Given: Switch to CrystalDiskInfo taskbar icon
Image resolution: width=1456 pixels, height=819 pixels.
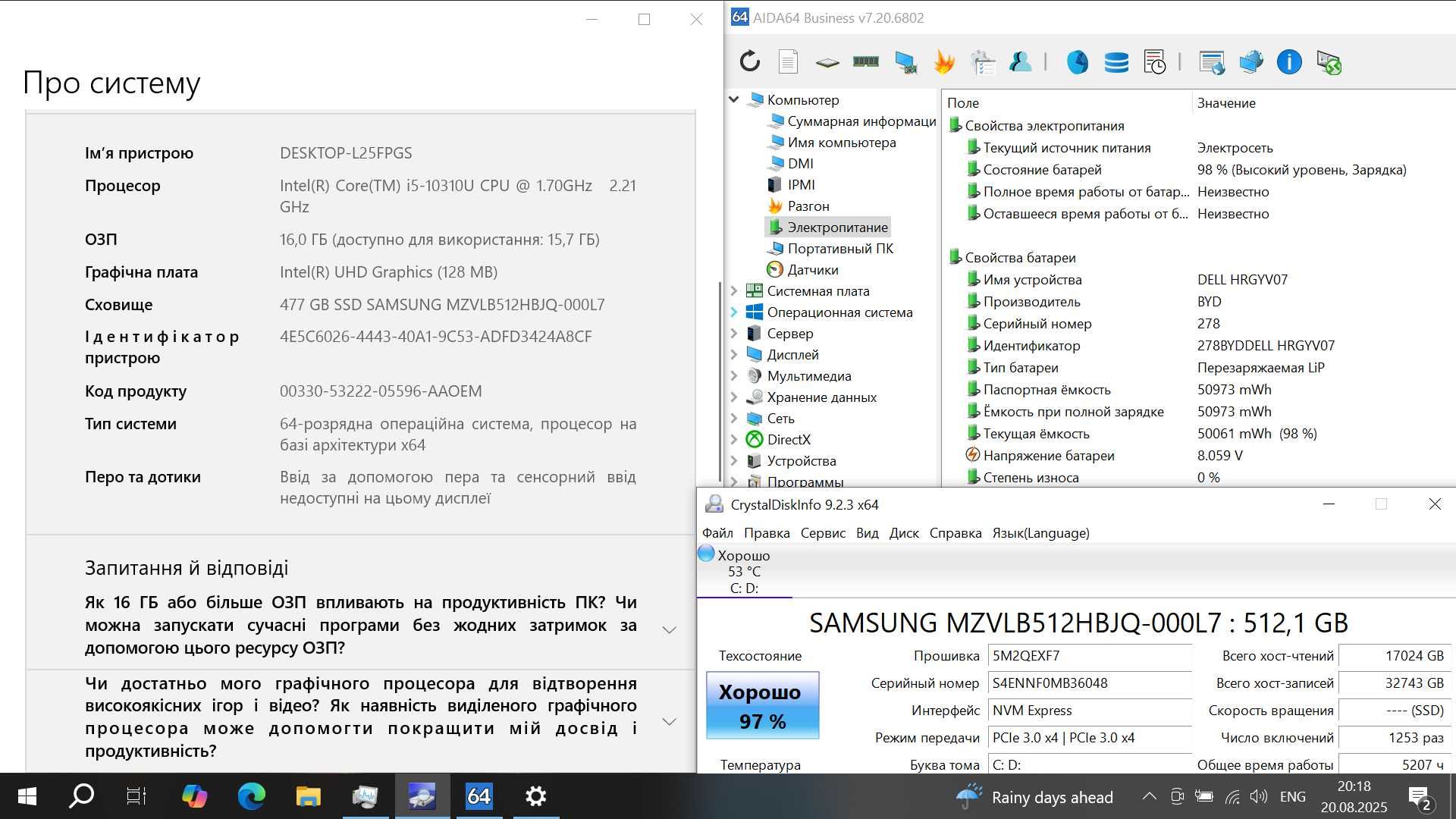Looking at the screenshot, I should pos(422,796).
